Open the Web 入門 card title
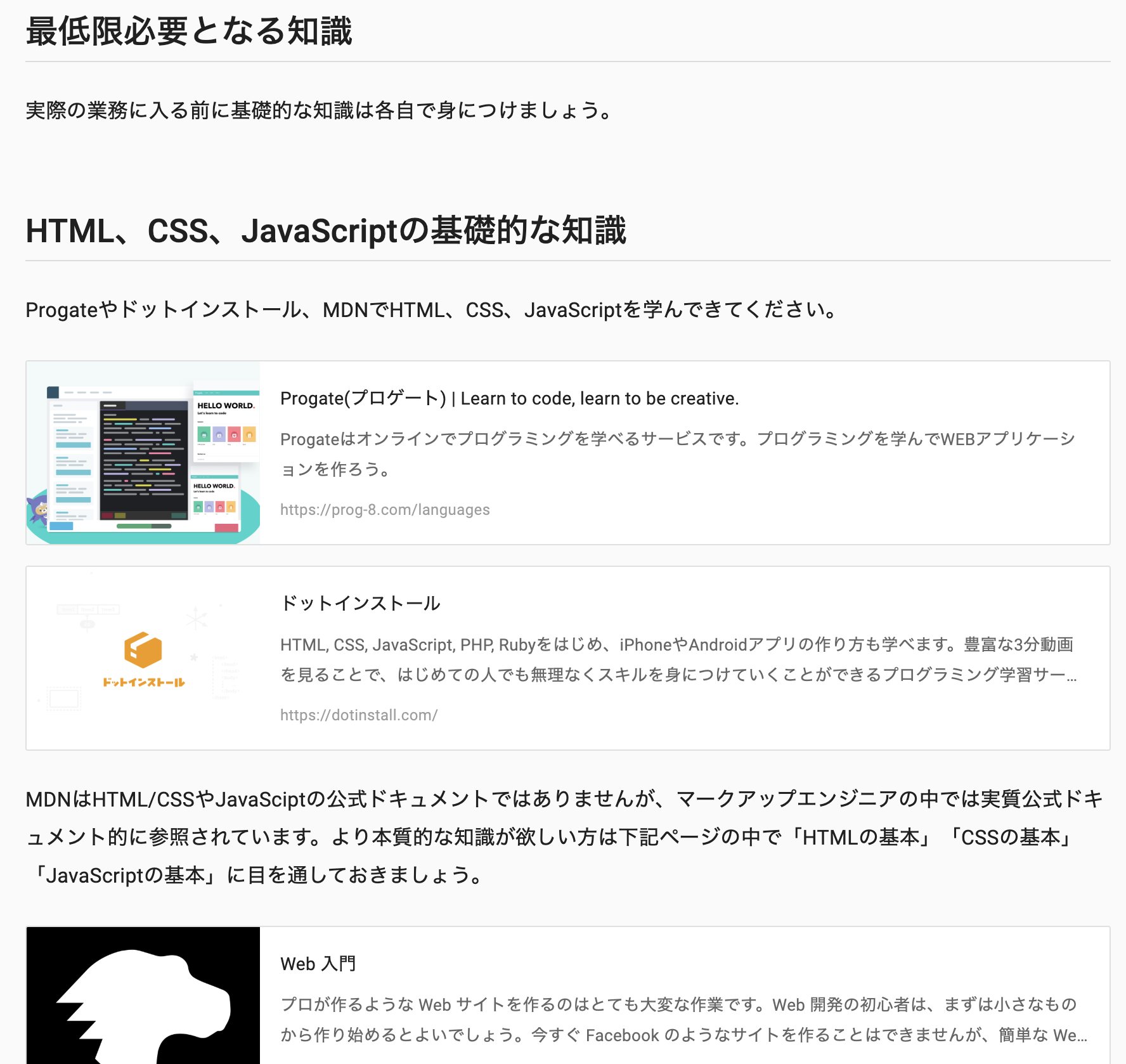The image size is (1126, 1064). (x=318, y=964)
